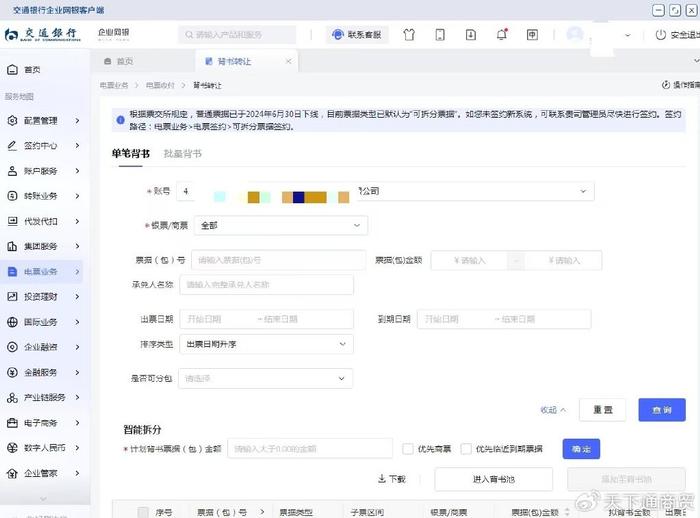700x518 pixels.
Task: Tick the 优先商票 checkbox
Action: pyautogui.click(x=408, y=449)
